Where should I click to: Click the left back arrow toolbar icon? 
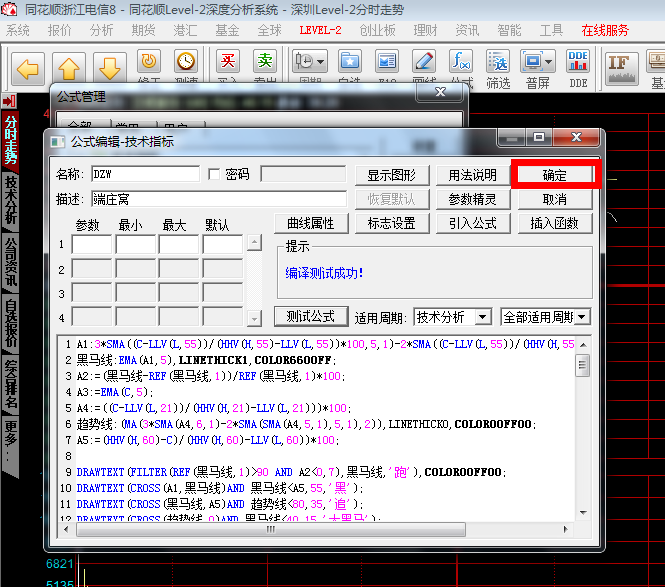click(28, 69)
